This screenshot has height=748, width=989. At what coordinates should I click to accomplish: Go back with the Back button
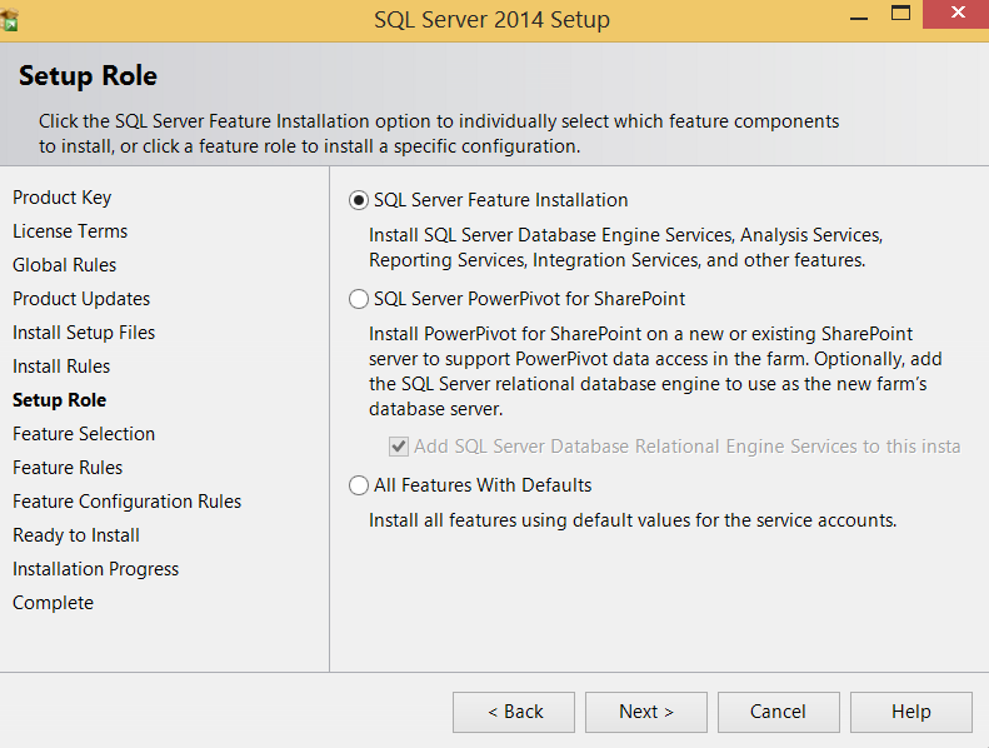tap(513, 712)
